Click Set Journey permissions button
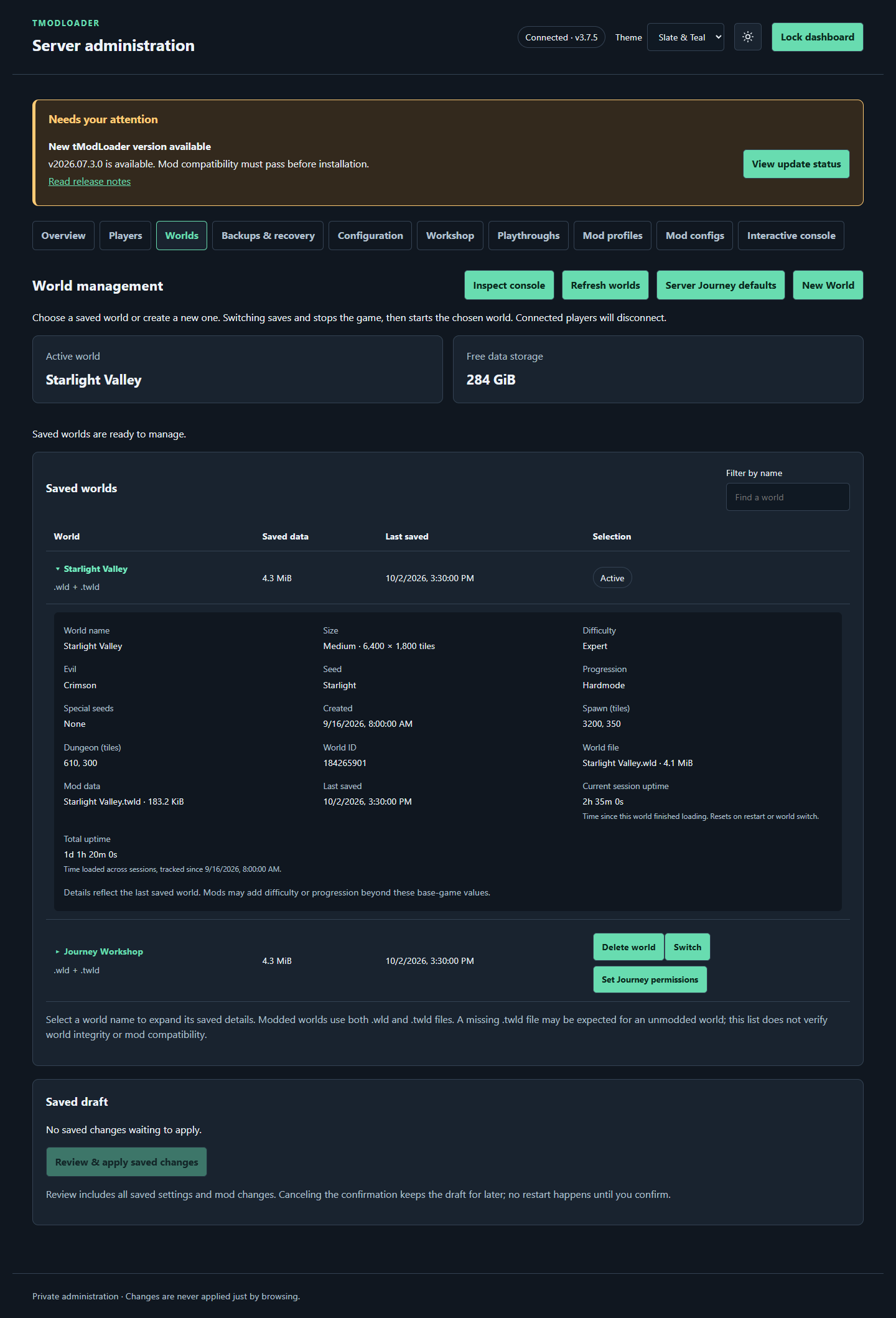 pos(650,979)
